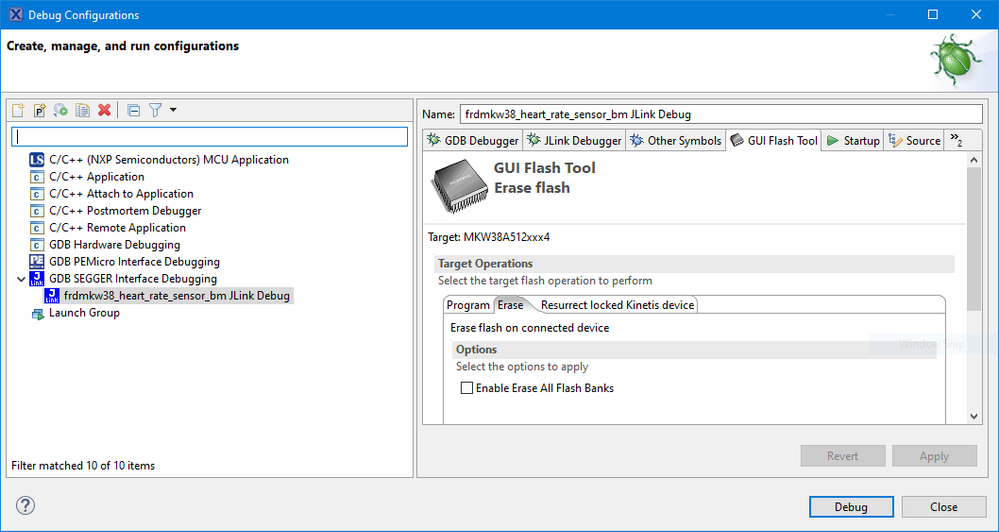The height and width of the screenshot is (532, 999).
Task: Select GDB PEMicro Interface Debugging entry
Action: tap(134, 262)
